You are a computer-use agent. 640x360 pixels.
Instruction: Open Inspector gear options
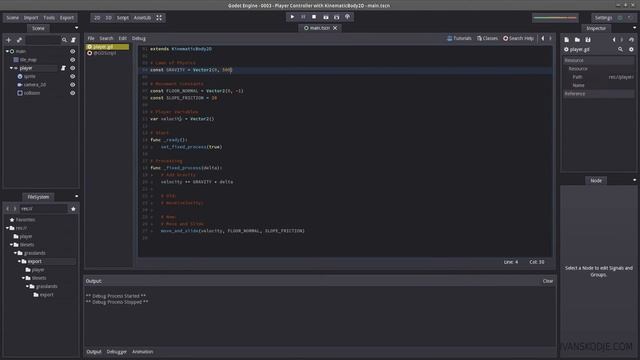click(x=631, y=49)
